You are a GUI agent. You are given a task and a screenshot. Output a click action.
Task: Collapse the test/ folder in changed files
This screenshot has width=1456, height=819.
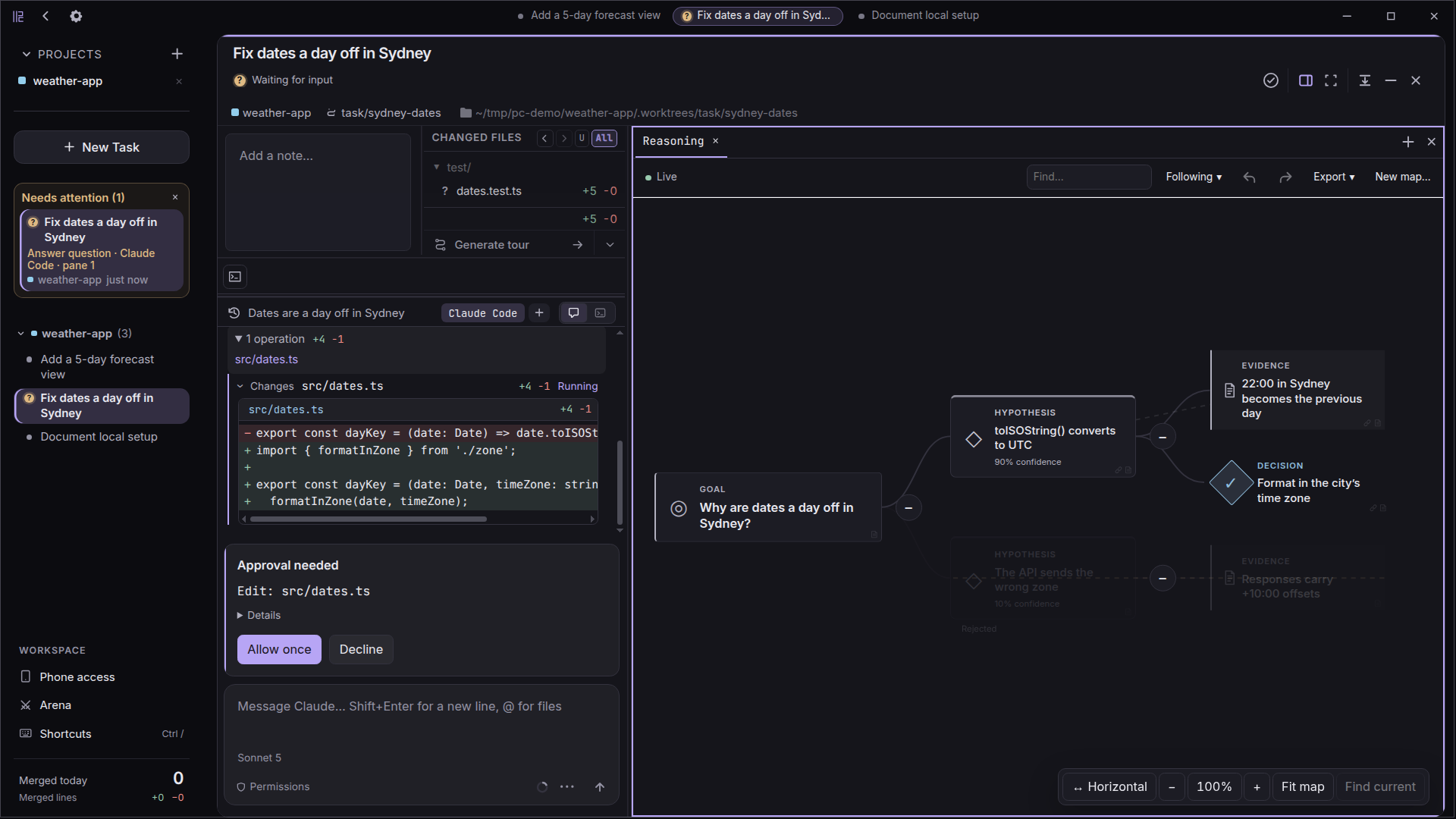click(x=437, y=167)
